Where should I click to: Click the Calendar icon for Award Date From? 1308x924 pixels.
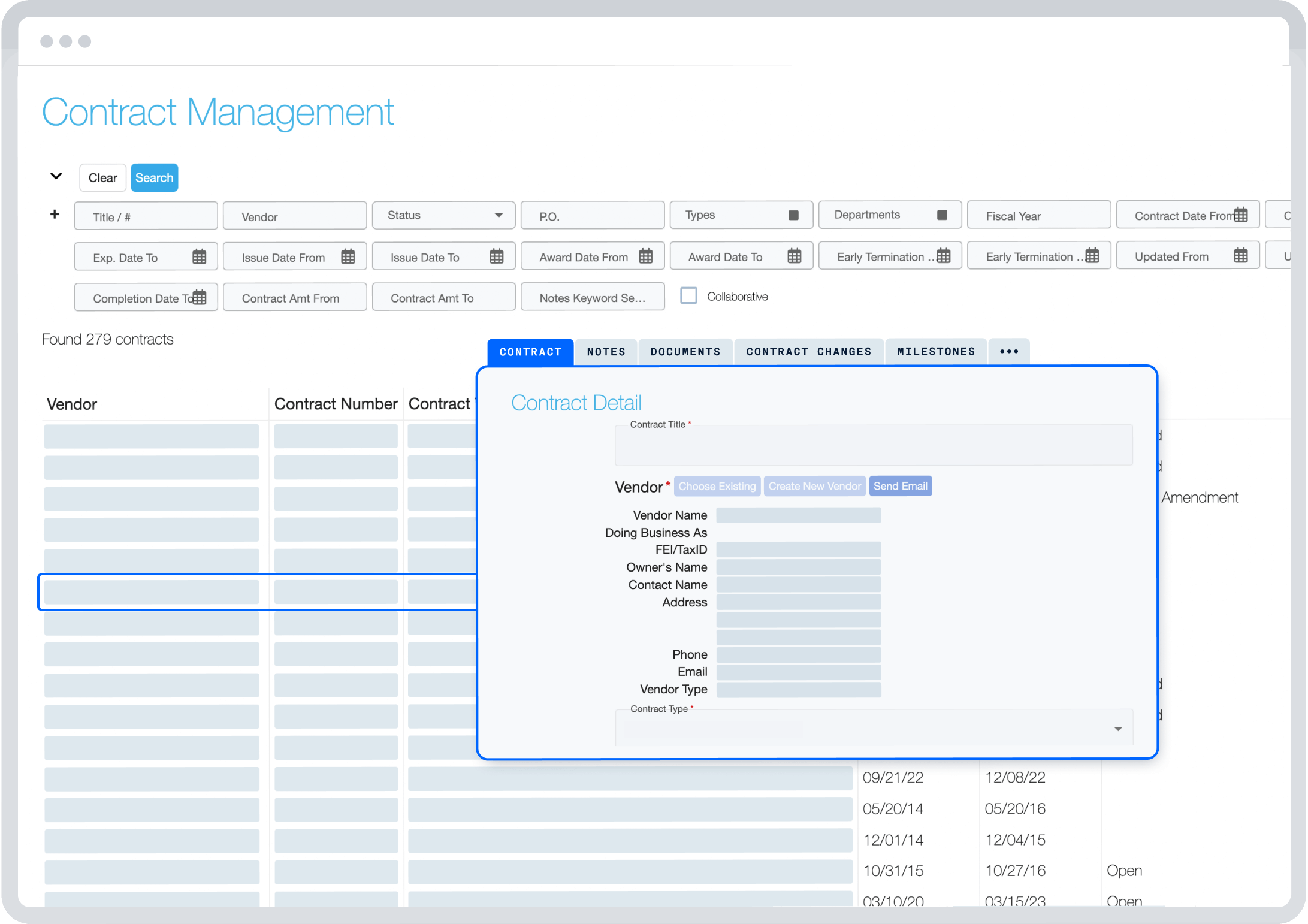pos(649,256)
